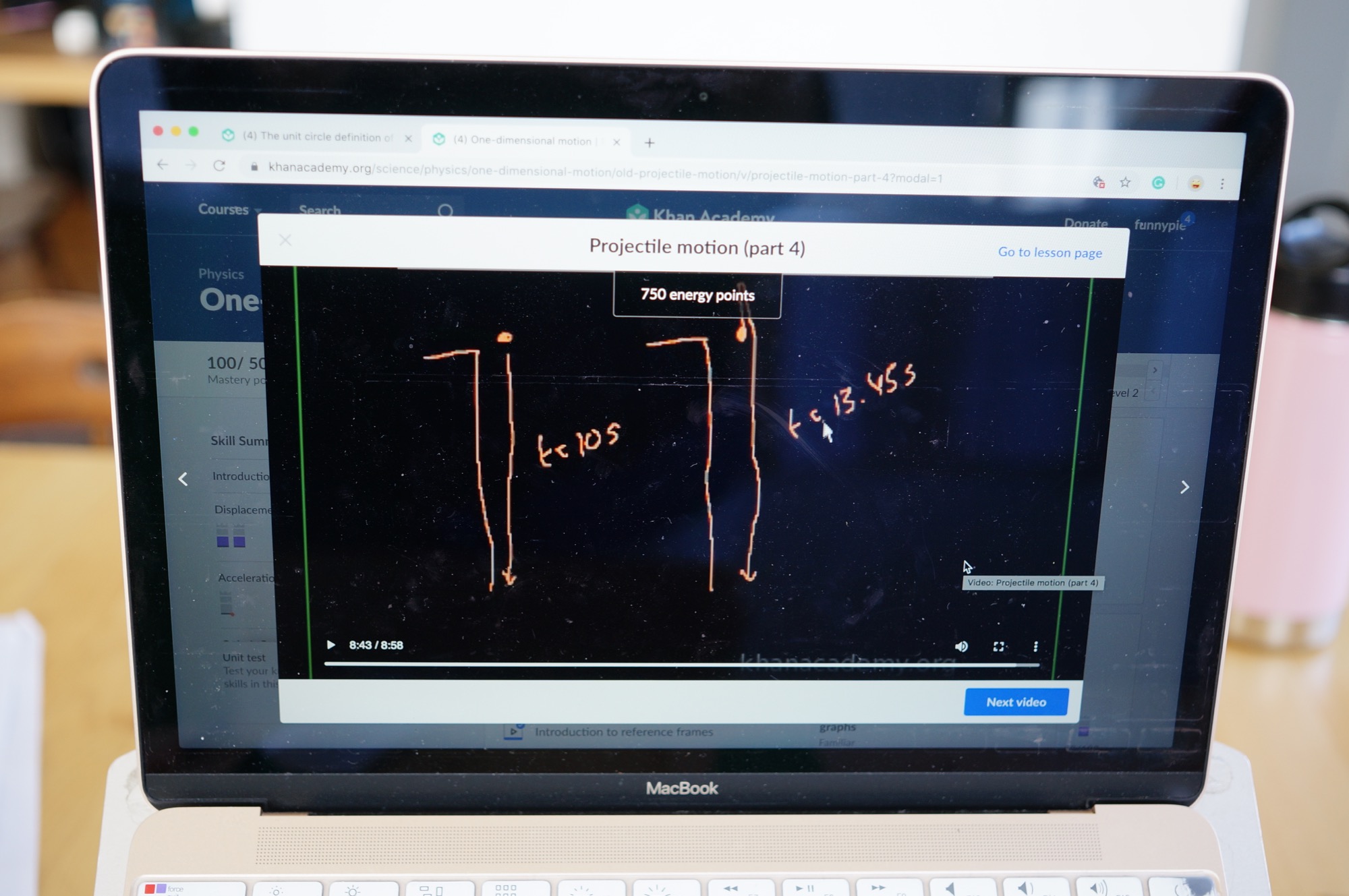Enter fullscreen mode for the video
This screenshot has height=896, width=1349.
pyautogui.click(x=998, y=647)
